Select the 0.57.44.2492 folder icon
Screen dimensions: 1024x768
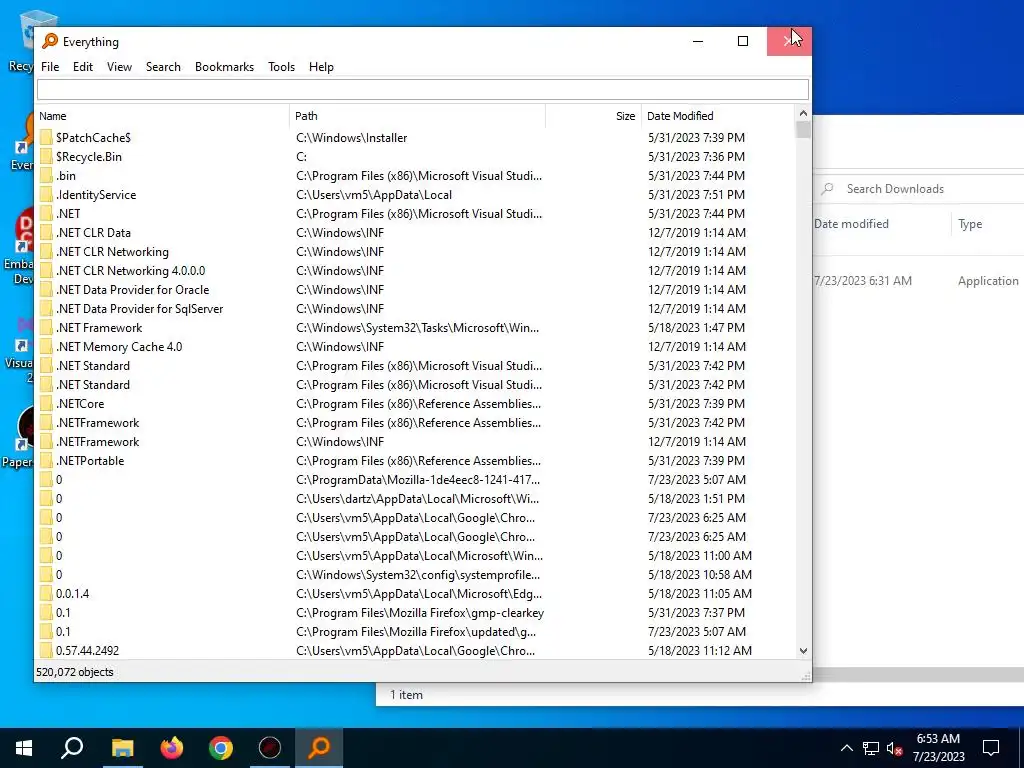click(x=46, y=650)
